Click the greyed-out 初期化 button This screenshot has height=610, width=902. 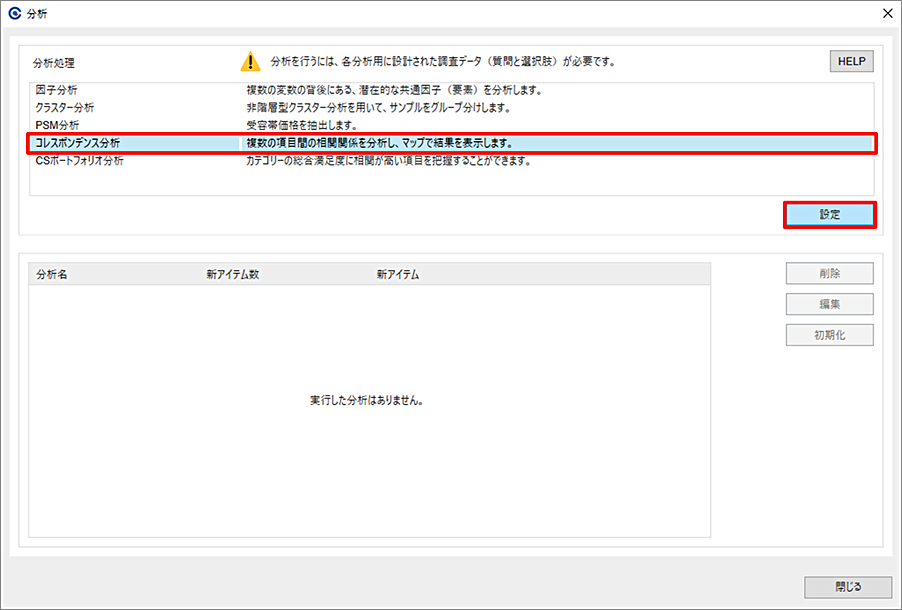(x=830, y=335)
